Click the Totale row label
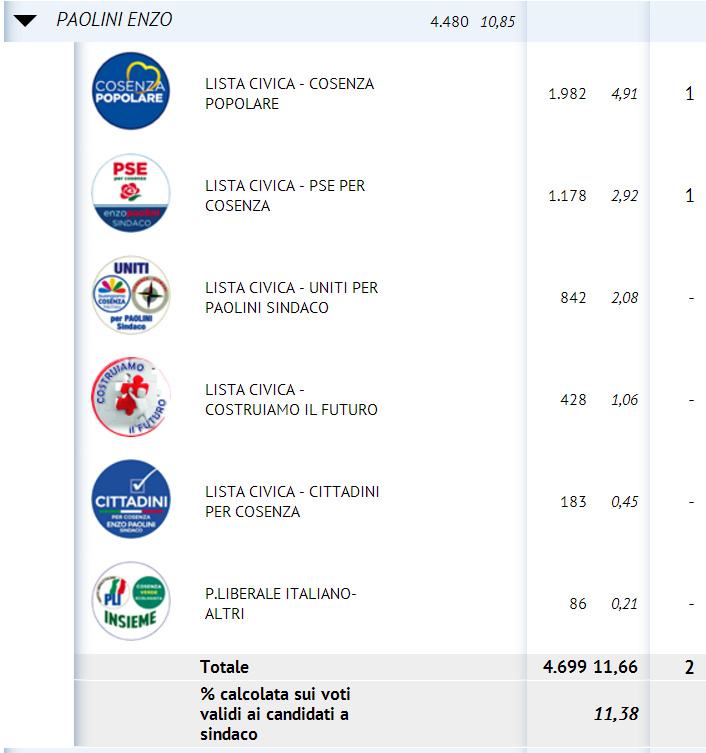 224,667
